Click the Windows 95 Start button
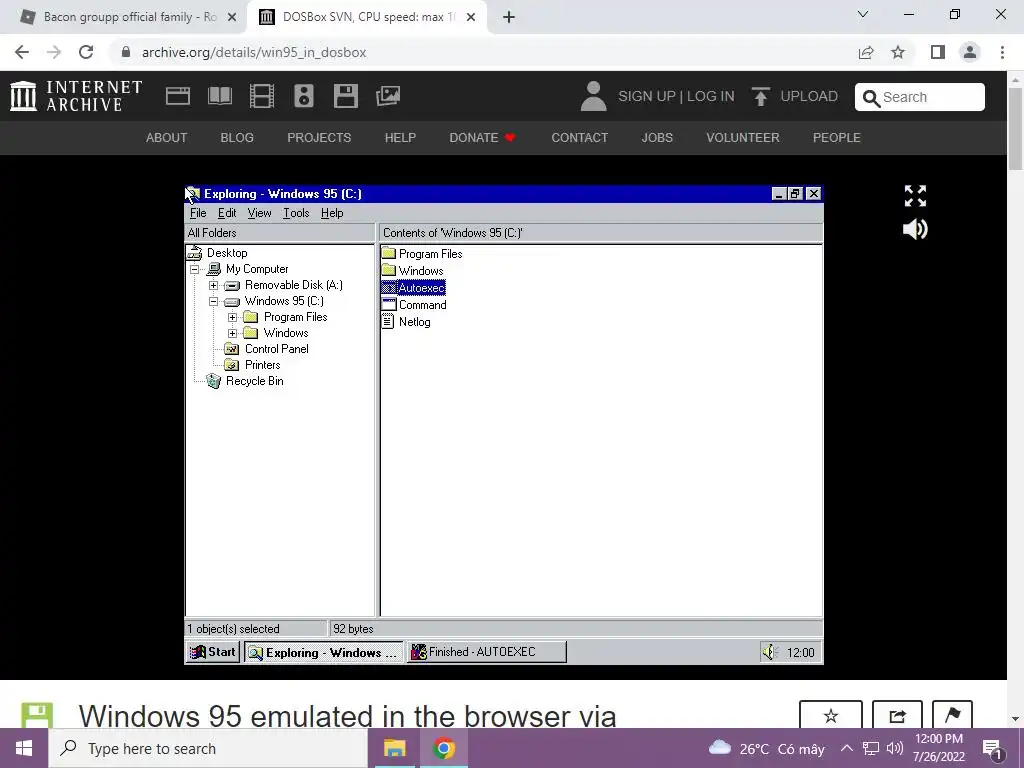This screenshot has width=1024, height=768. click(213, 652)
